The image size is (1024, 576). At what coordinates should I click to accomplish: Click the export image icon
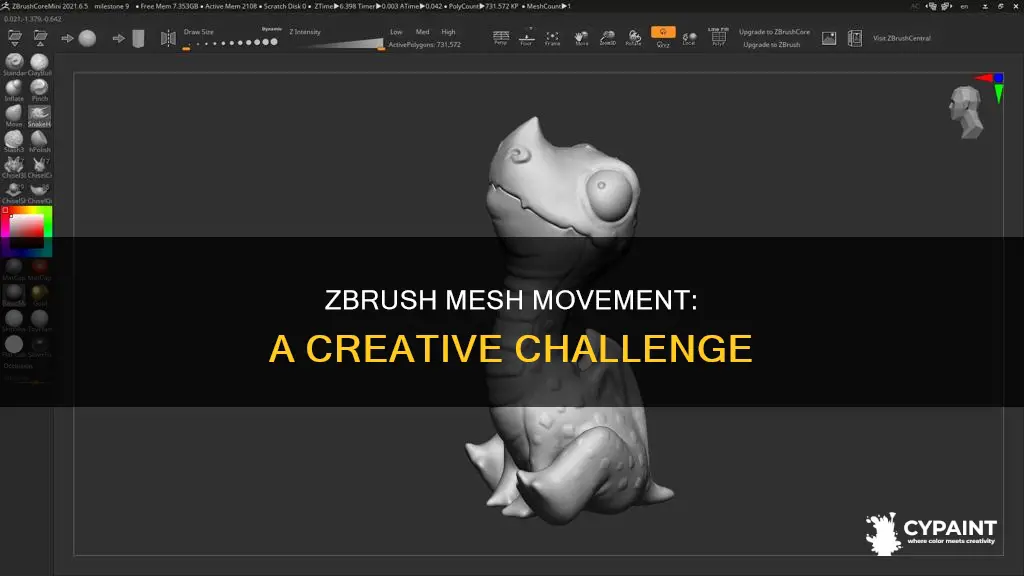pos(829,39)
